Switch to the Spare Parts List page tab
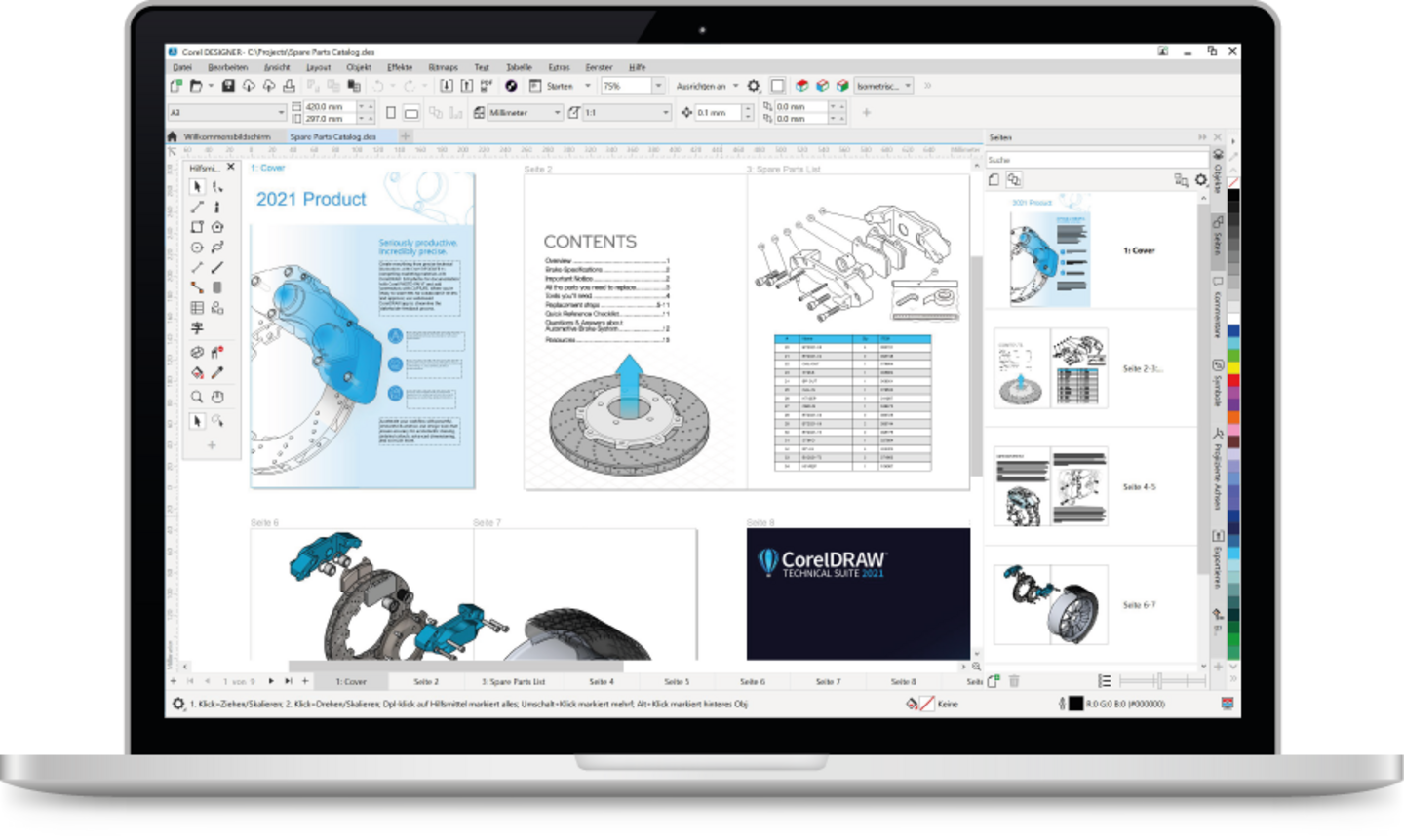 pyautogui.click(x=513, y=682)
